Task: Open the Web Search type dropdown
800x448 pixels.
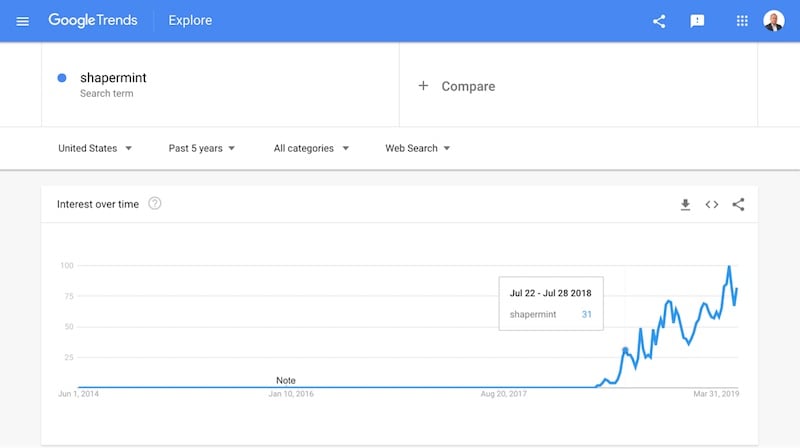Action: (x=417, y=148)
